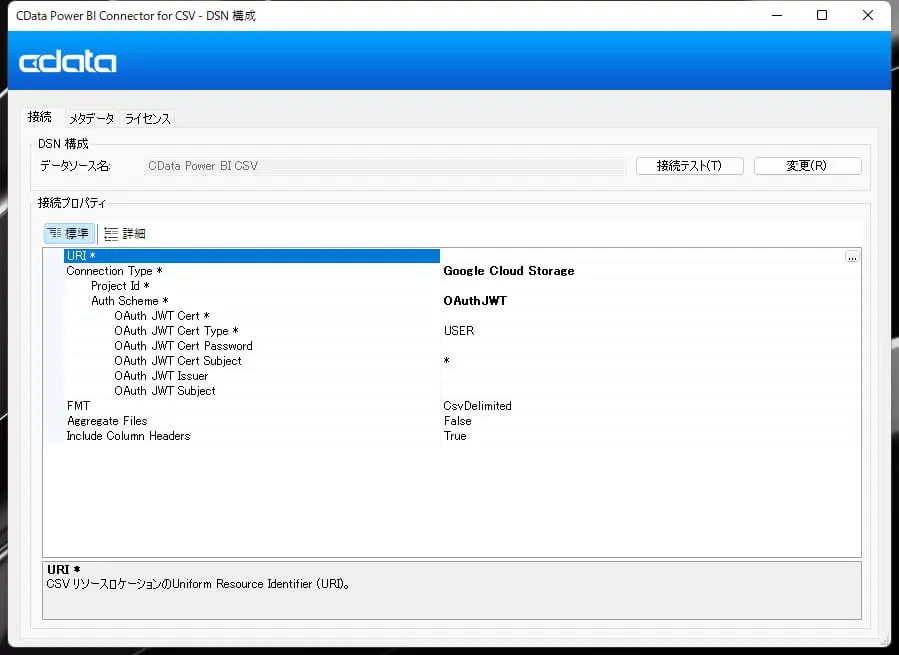899x655 pixels.
Task: Click the Google Cloud Storage value
Action: (509, 271)
